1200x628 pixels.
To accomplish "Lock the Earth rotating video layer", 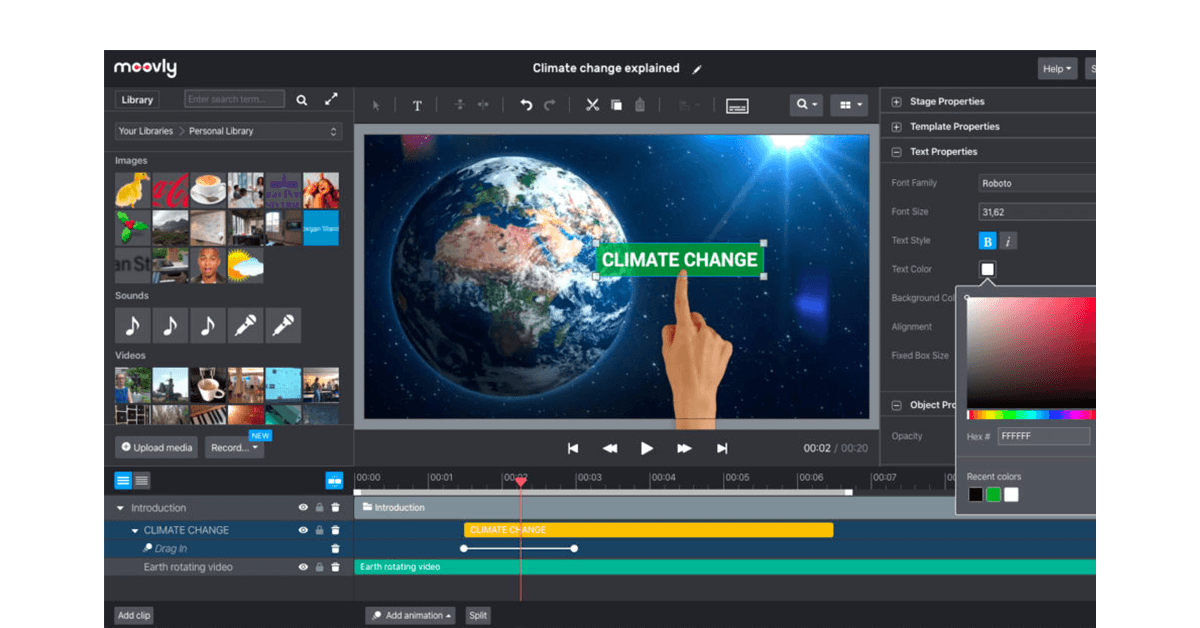I will pyautogui.click(x=320, y=567).
